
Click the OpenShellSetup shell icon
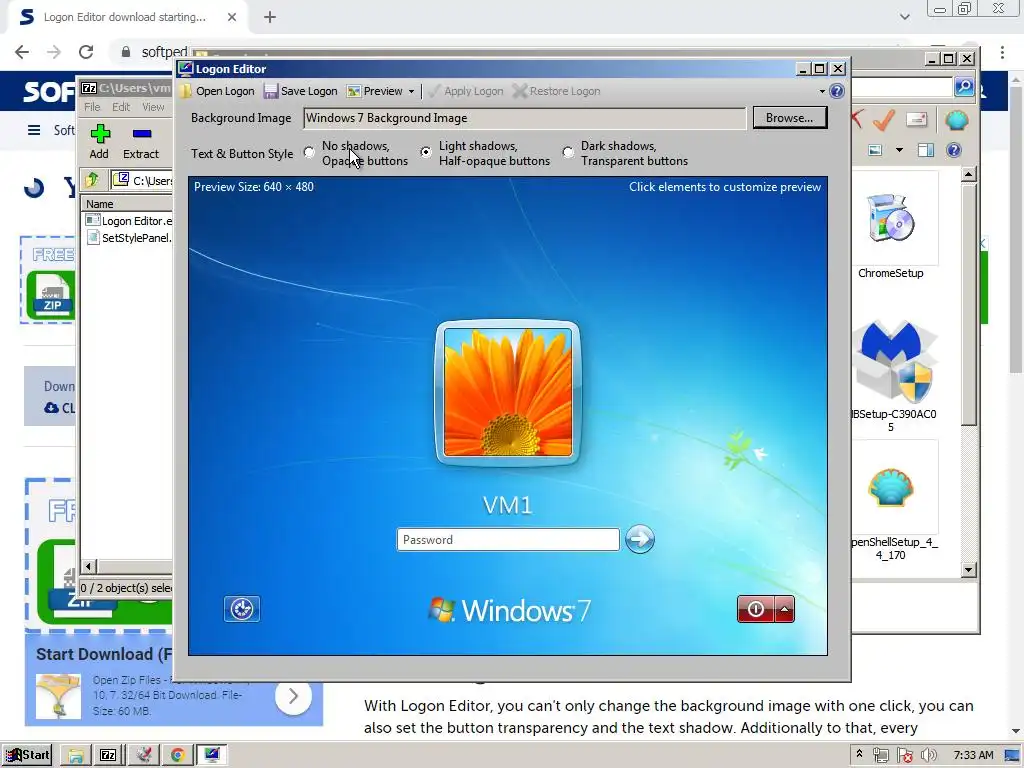click(891, 488)
